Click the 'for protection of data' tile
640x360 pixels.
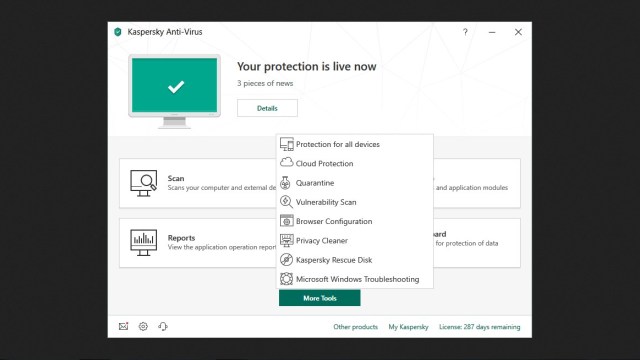tap(477, 243)
